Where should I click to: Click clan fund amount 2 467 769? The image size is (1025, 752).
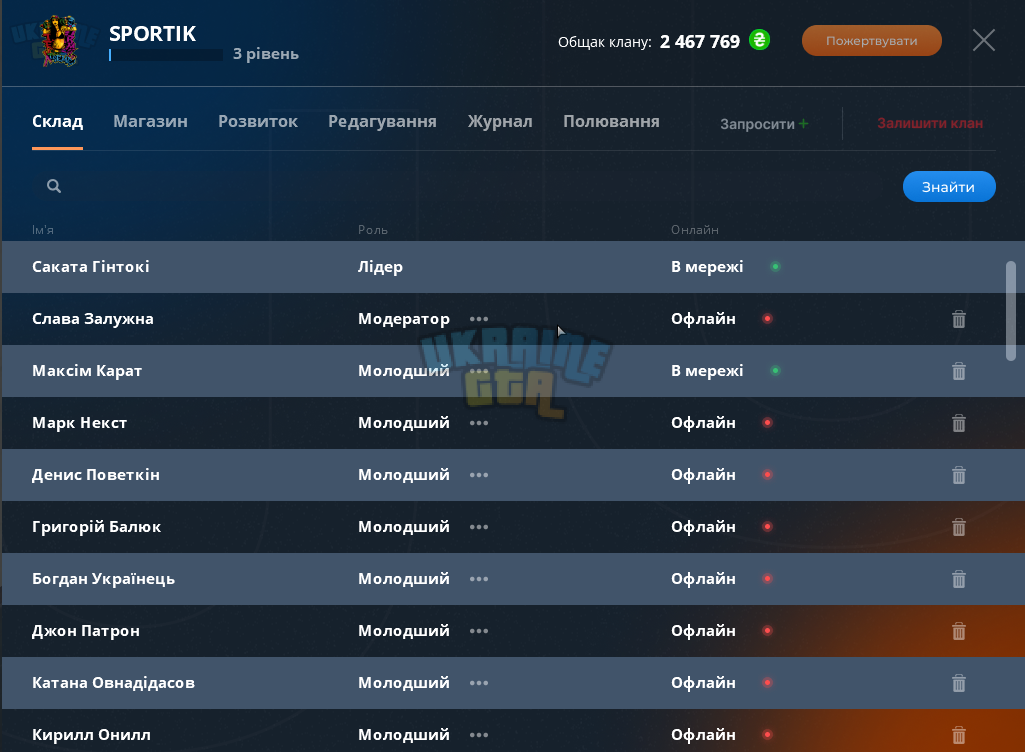point(699,42)
